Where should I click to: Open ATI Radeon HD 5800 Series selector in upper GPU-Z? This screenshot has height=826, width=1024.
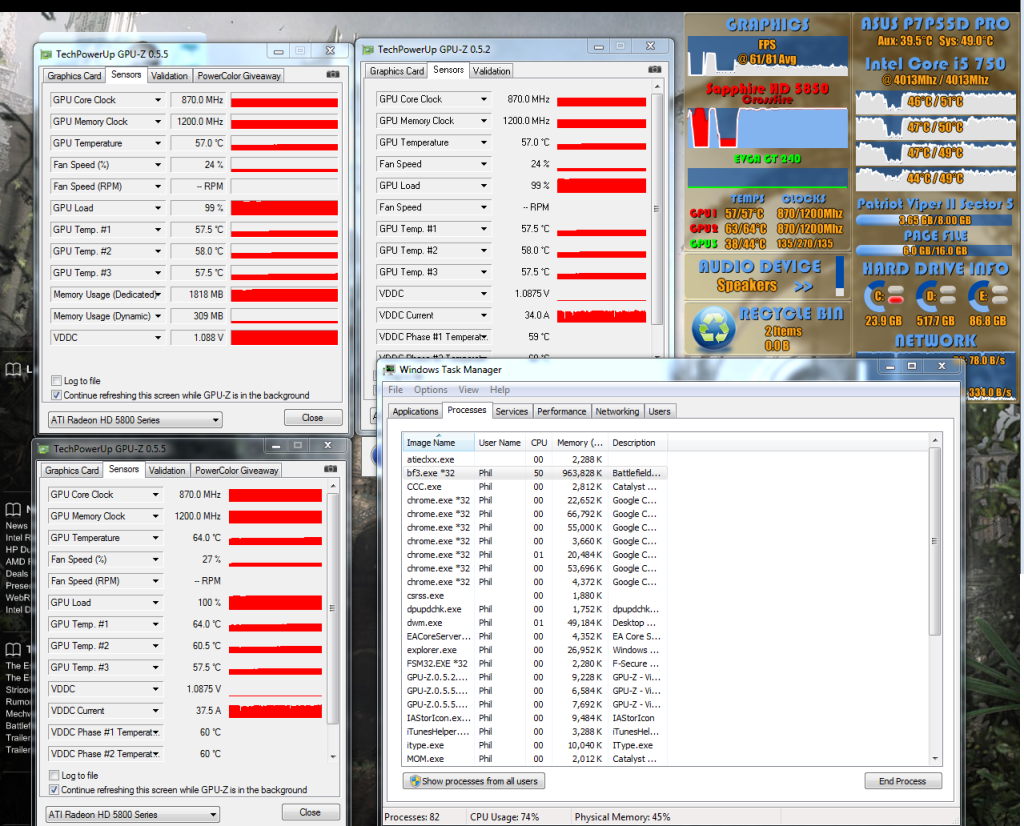(x=135, y=420)
